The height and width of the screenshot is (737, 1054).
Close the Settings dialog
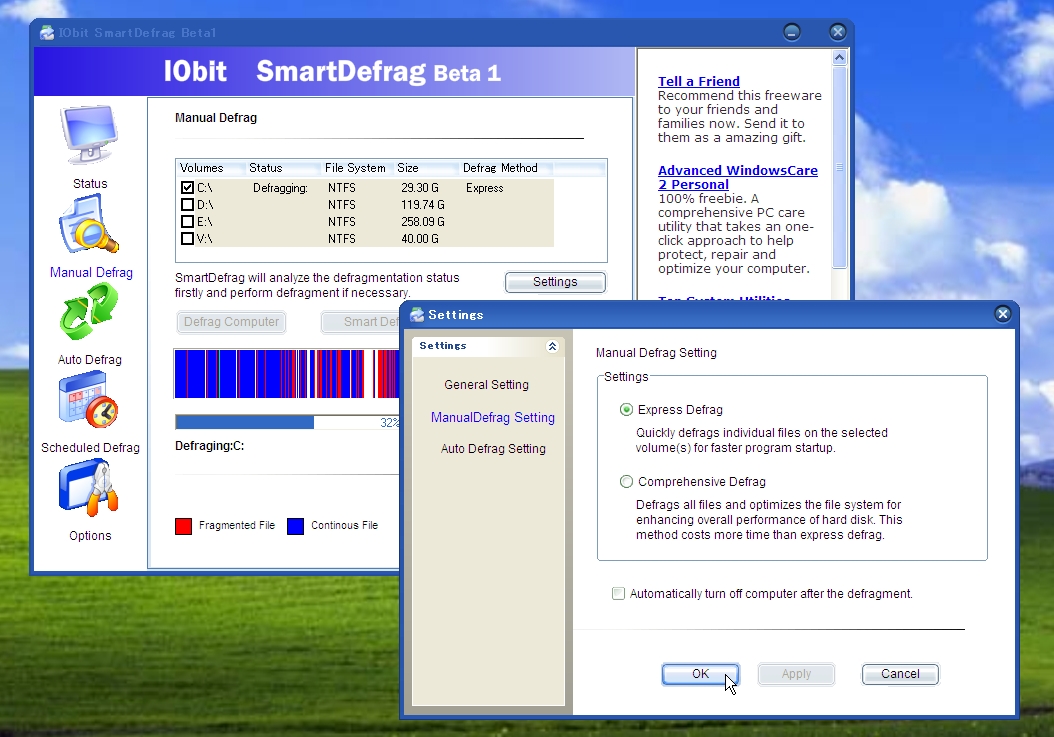1002,314
